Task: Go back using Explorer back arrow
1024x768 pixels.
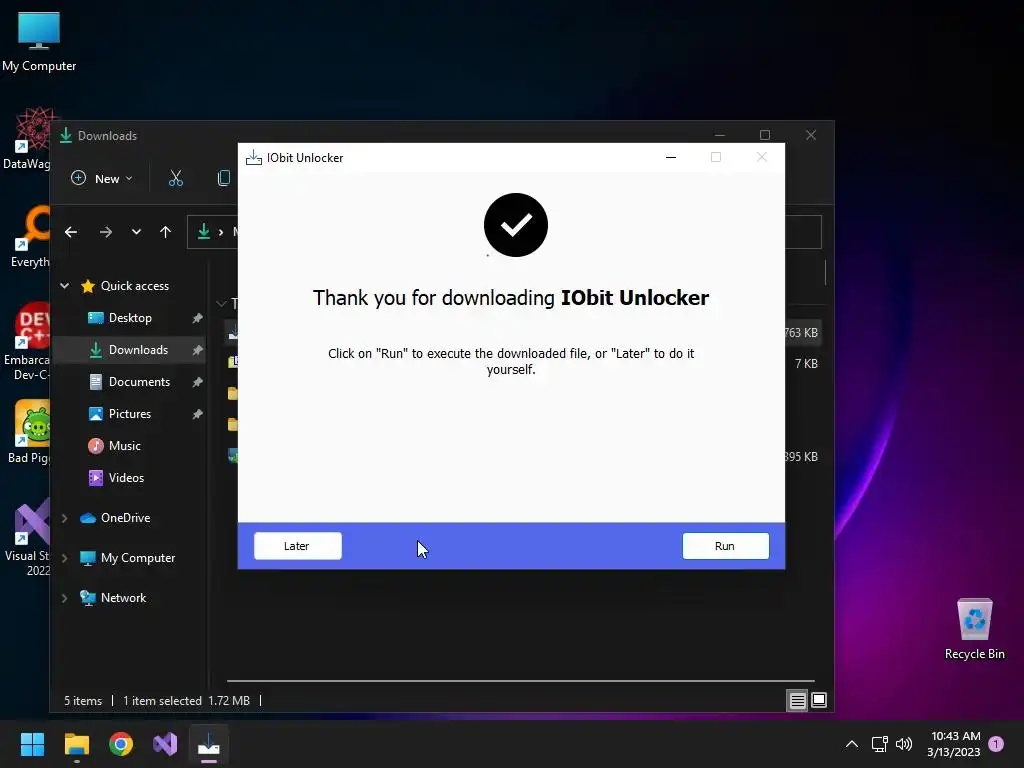Action: (x=71, y=232)
